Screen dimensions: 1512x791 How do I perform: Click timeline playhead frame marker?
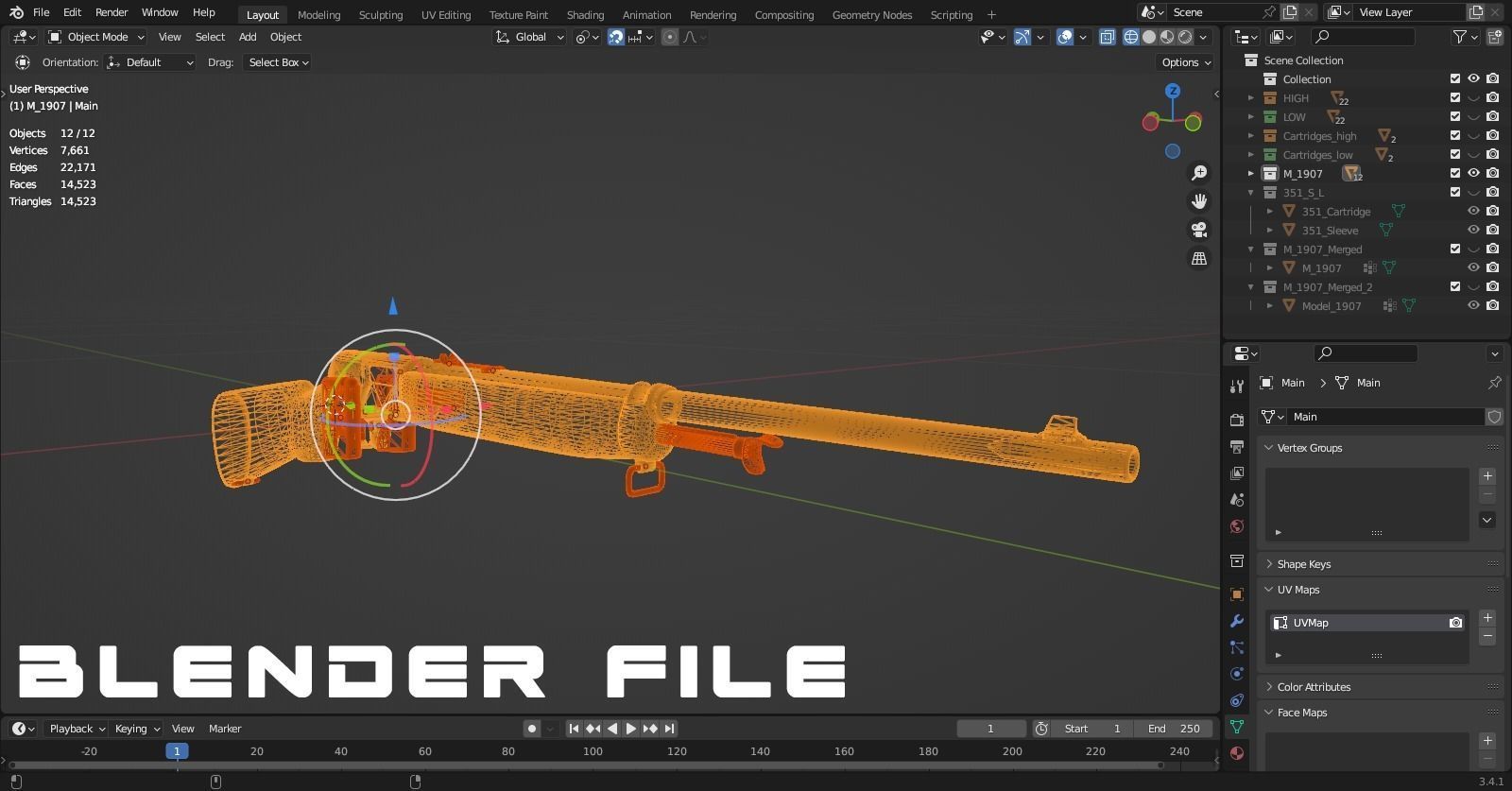click(176, 751)
